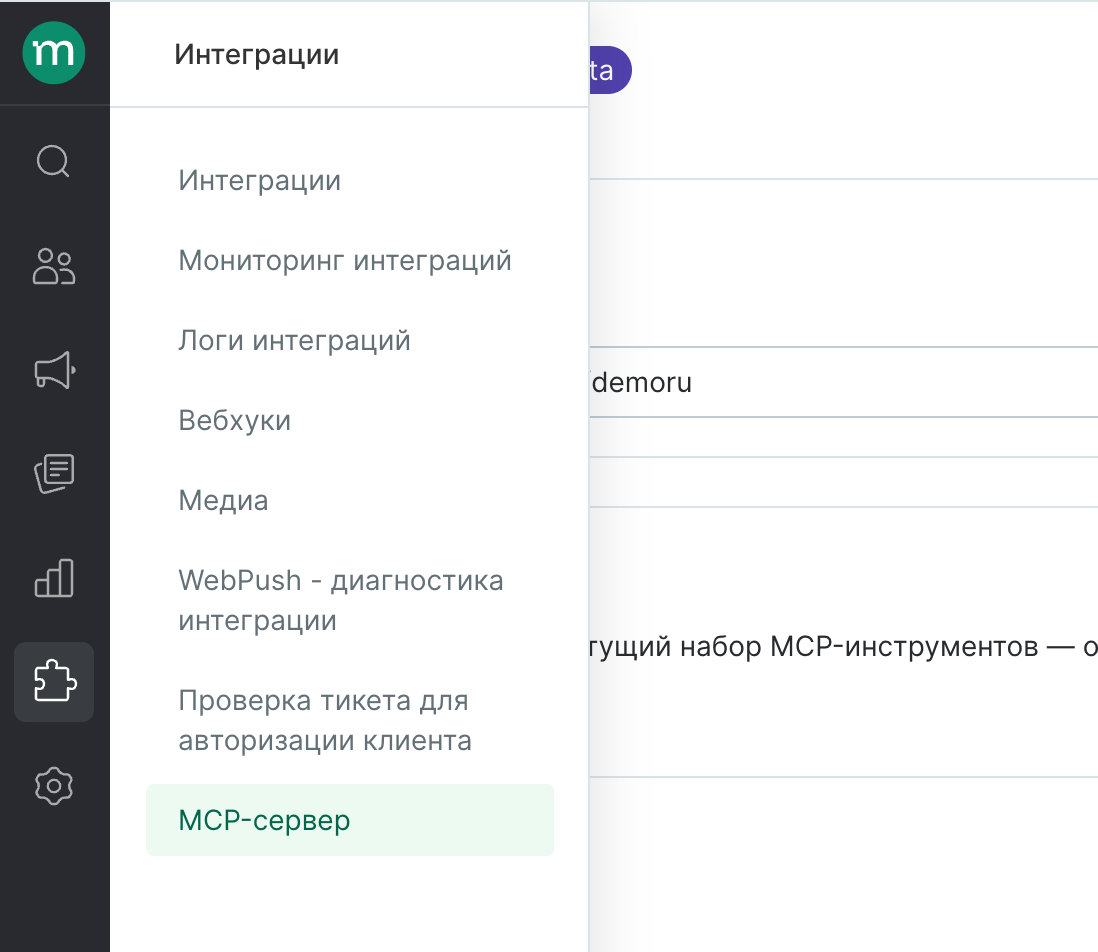Select the integrations puzzle piece icon
This screenshot has width=1098, height=952.
(x=54, y=682)
